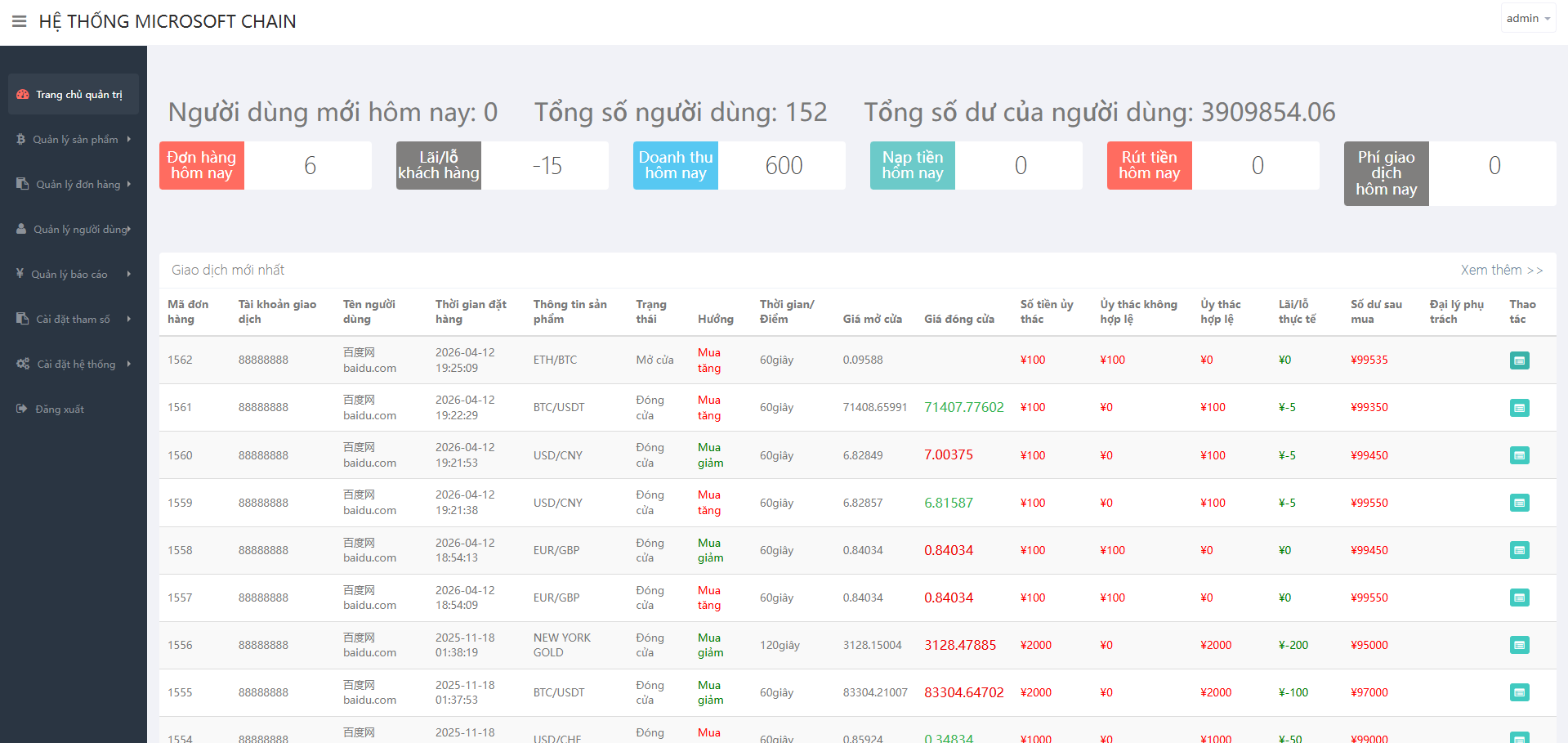Click NEW YORK GOLD product cell

[562, 645]
